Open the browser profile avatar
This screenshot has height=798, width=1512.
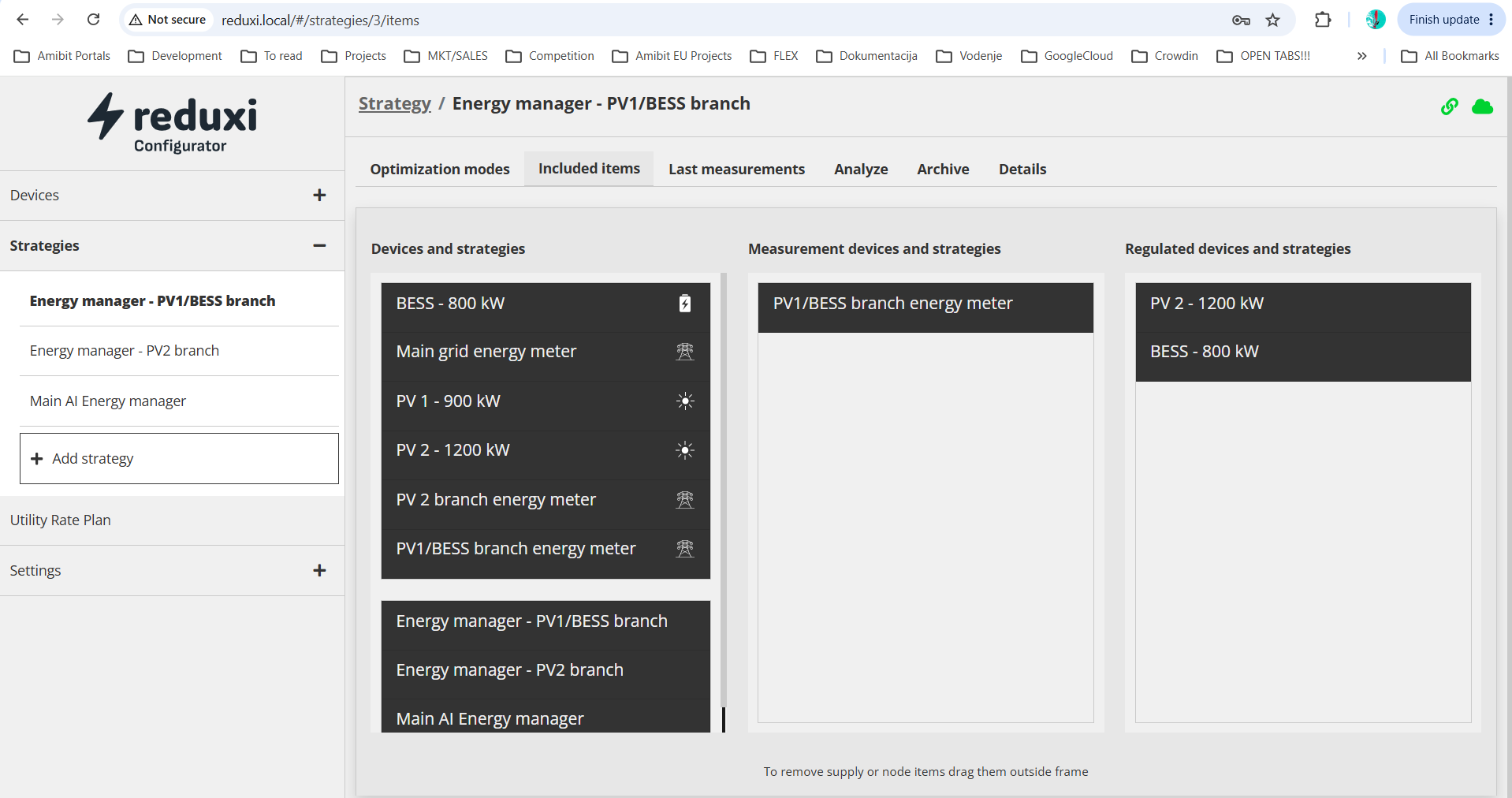(x=1376, y=20)
